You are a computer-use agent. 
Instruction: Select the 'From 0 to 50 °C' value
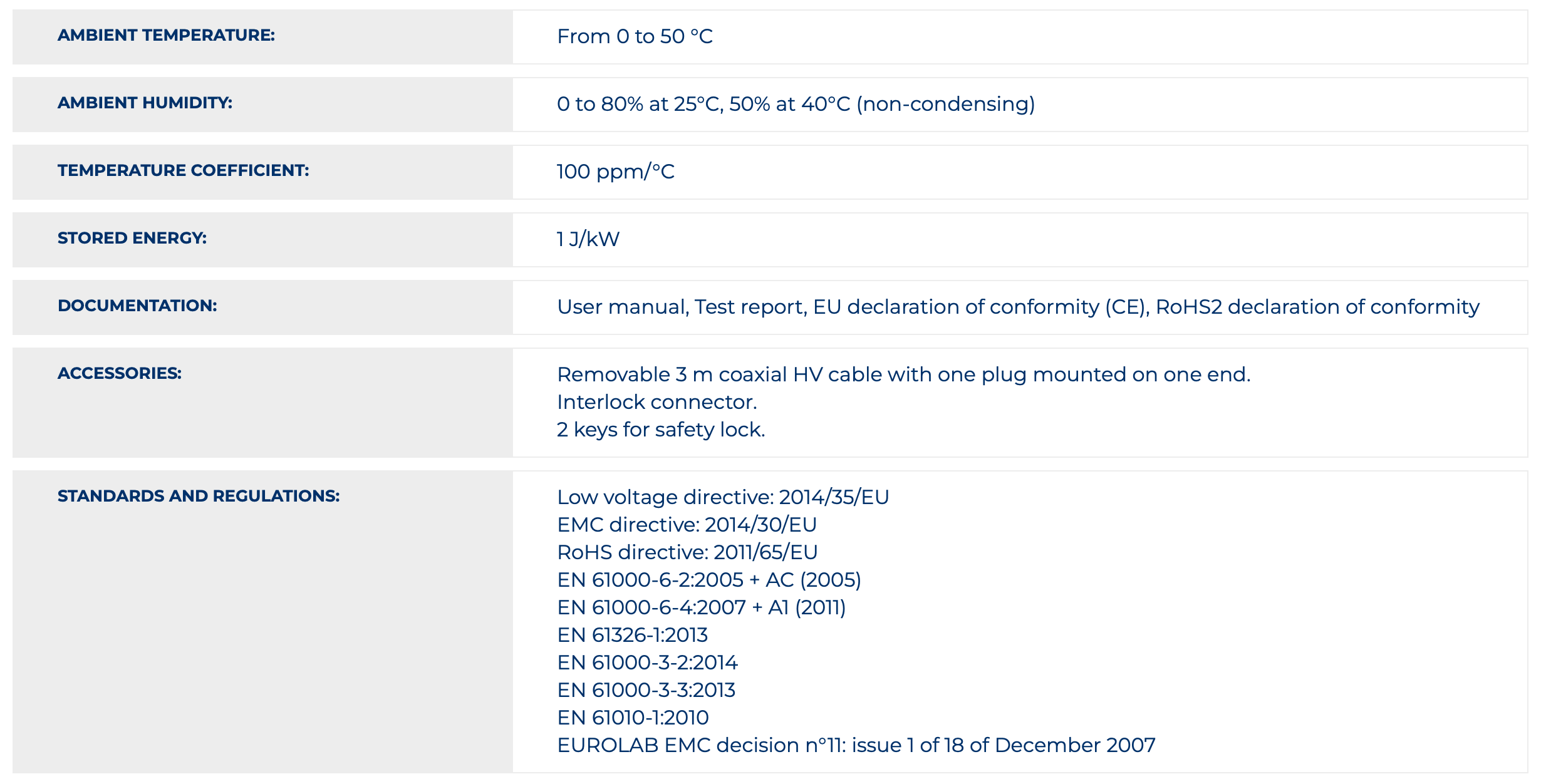(635, 36)
